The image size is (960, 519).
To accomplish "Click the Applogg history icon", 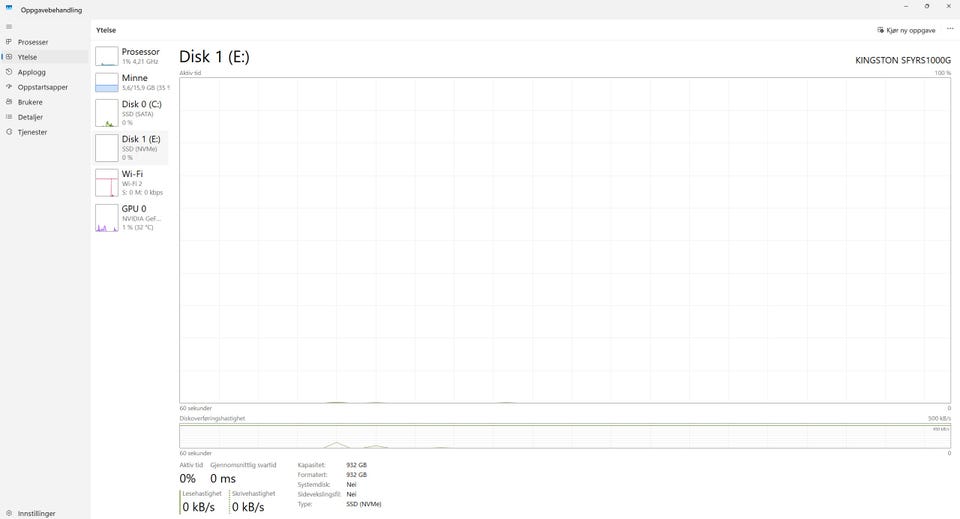I will click(9, 72).
